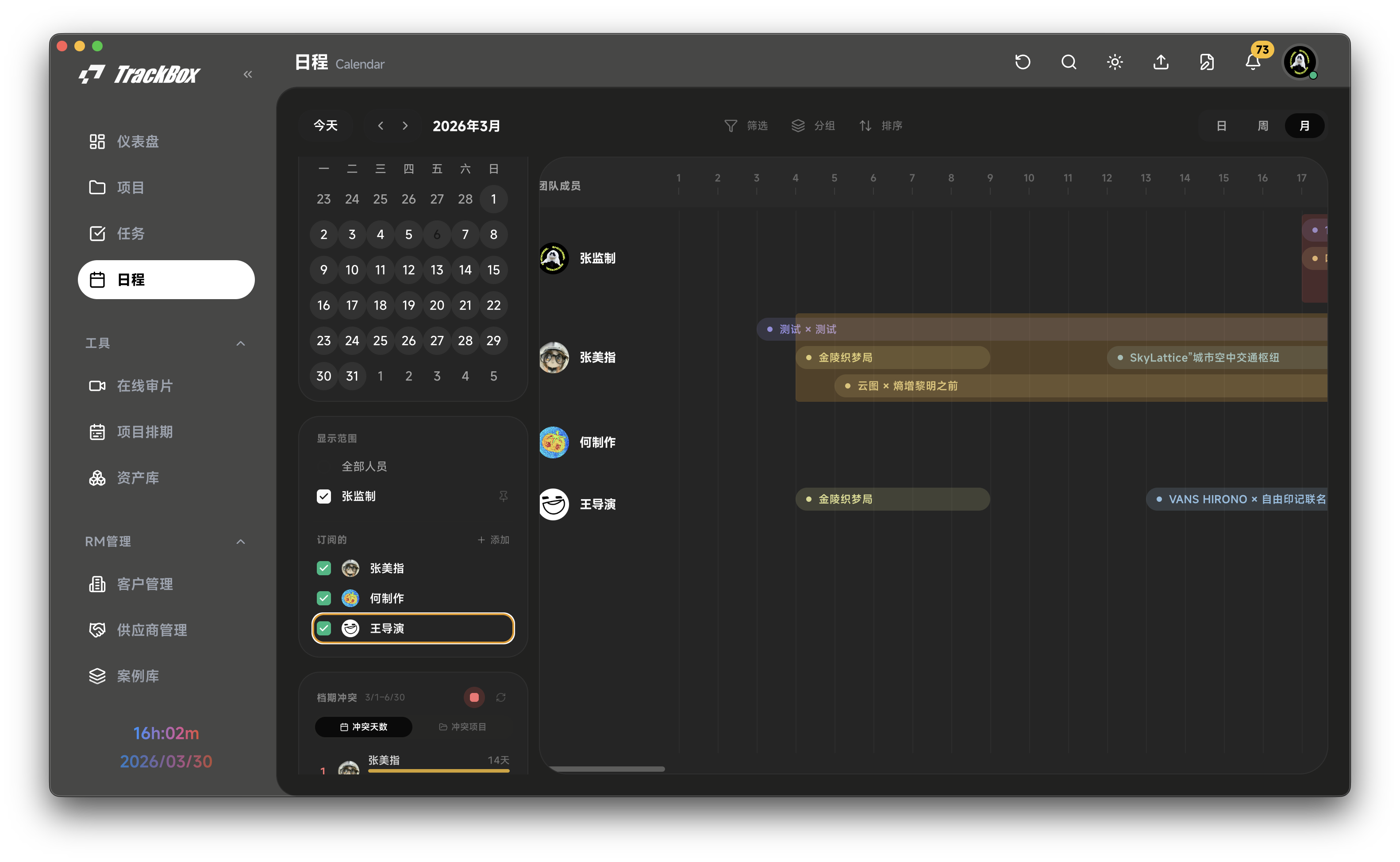Open 案例库 in sidebar
The height and width of the screenshot is (862, 1400).
pyautogui.click(x=166, y=676)
